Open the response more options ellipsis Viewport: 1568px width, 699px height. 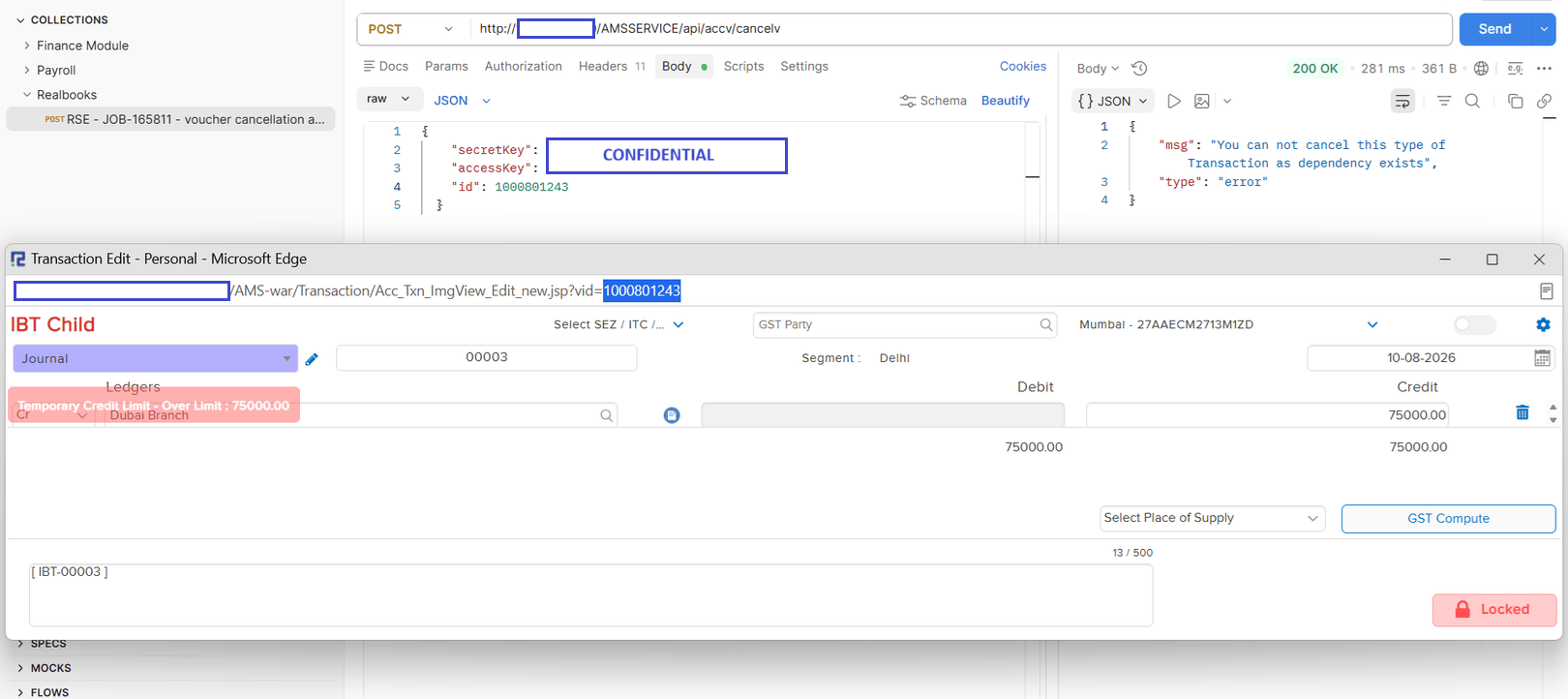(1544, 69)
